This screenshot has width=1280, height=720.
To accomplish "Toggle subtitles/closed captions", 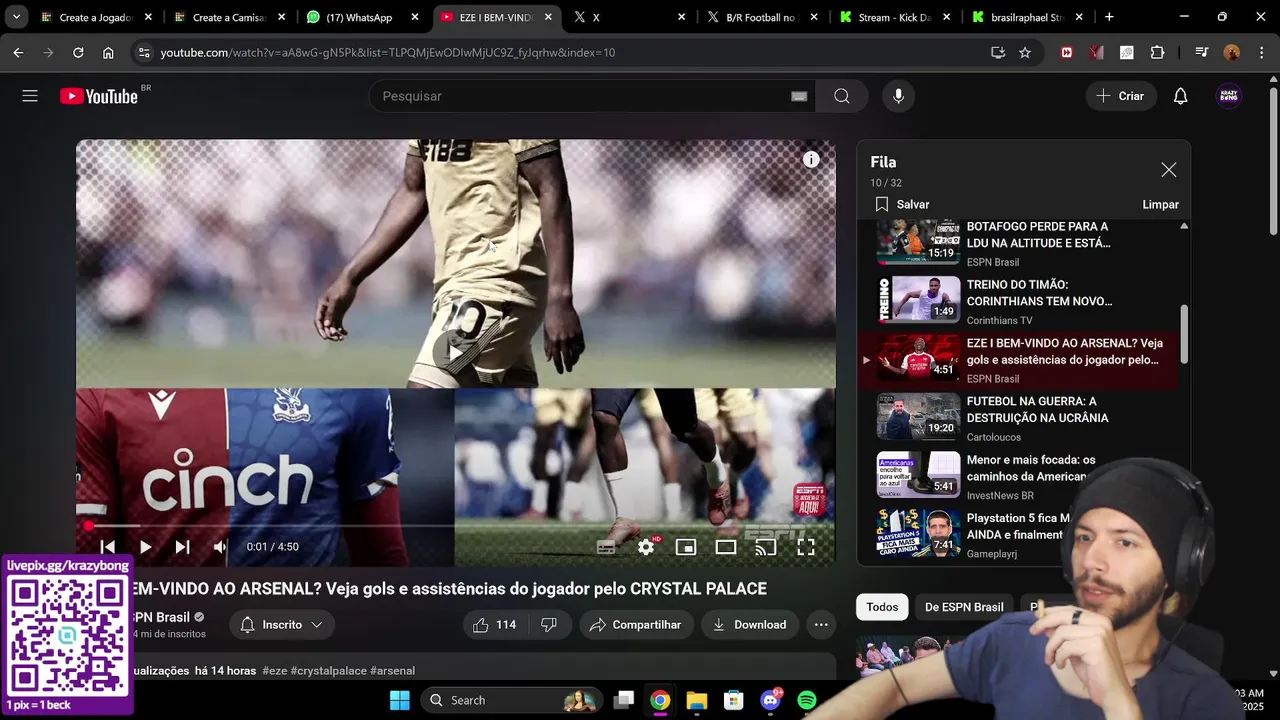I will (x=606, y=547).
